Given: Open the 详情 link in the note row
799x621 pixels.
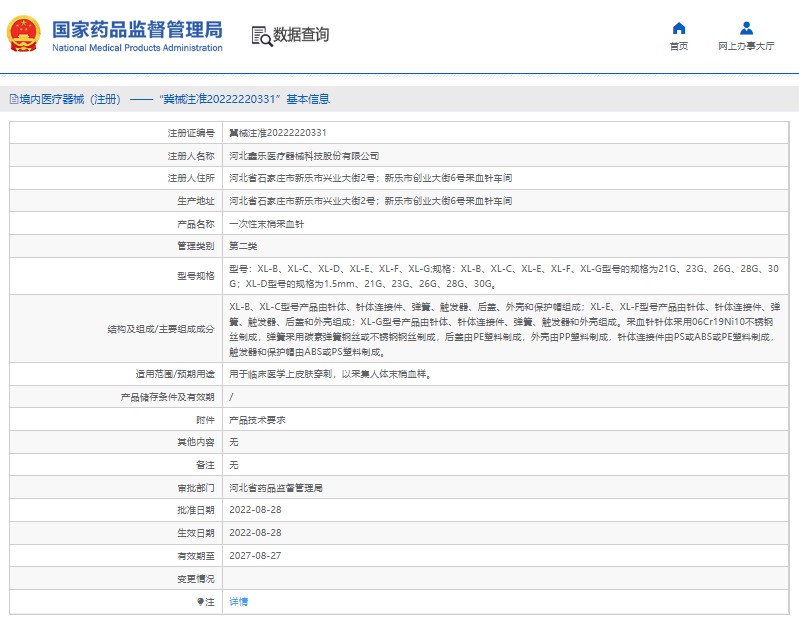Looking at the screenshot, I should [x=238, y=602].
